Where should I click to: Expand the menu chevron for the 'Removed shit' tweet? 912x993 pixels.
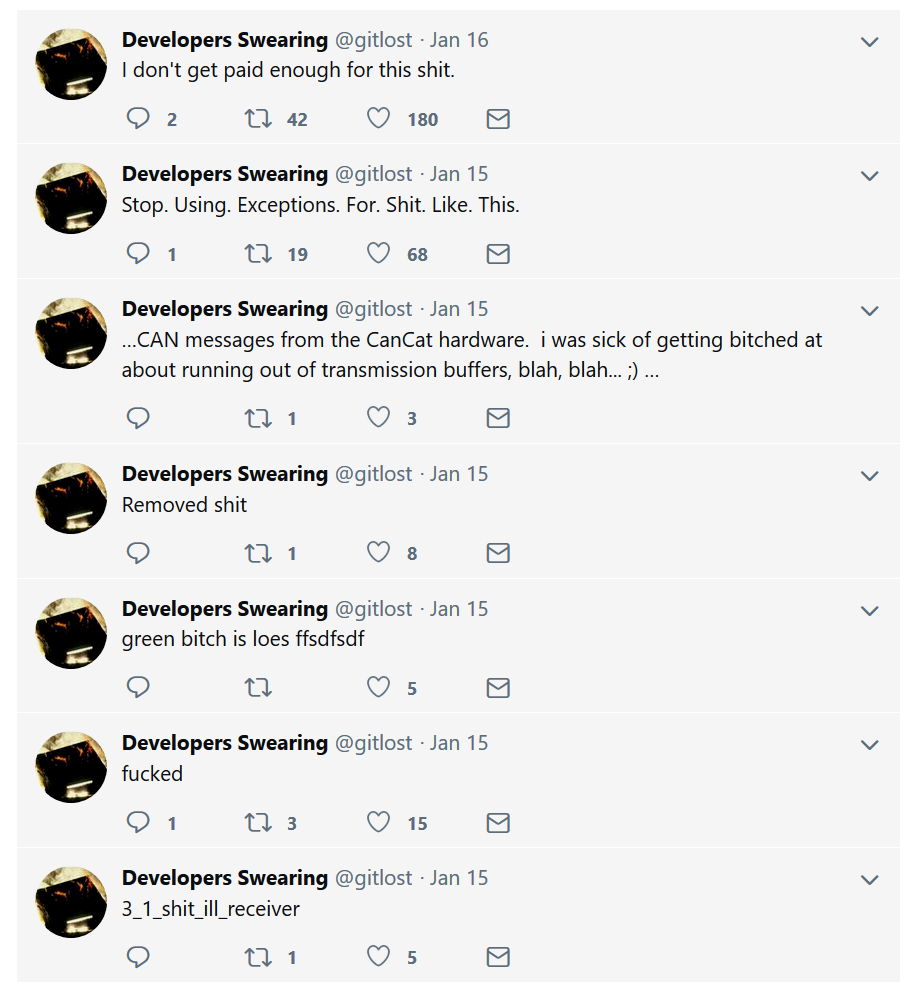(x=870, y=476)
